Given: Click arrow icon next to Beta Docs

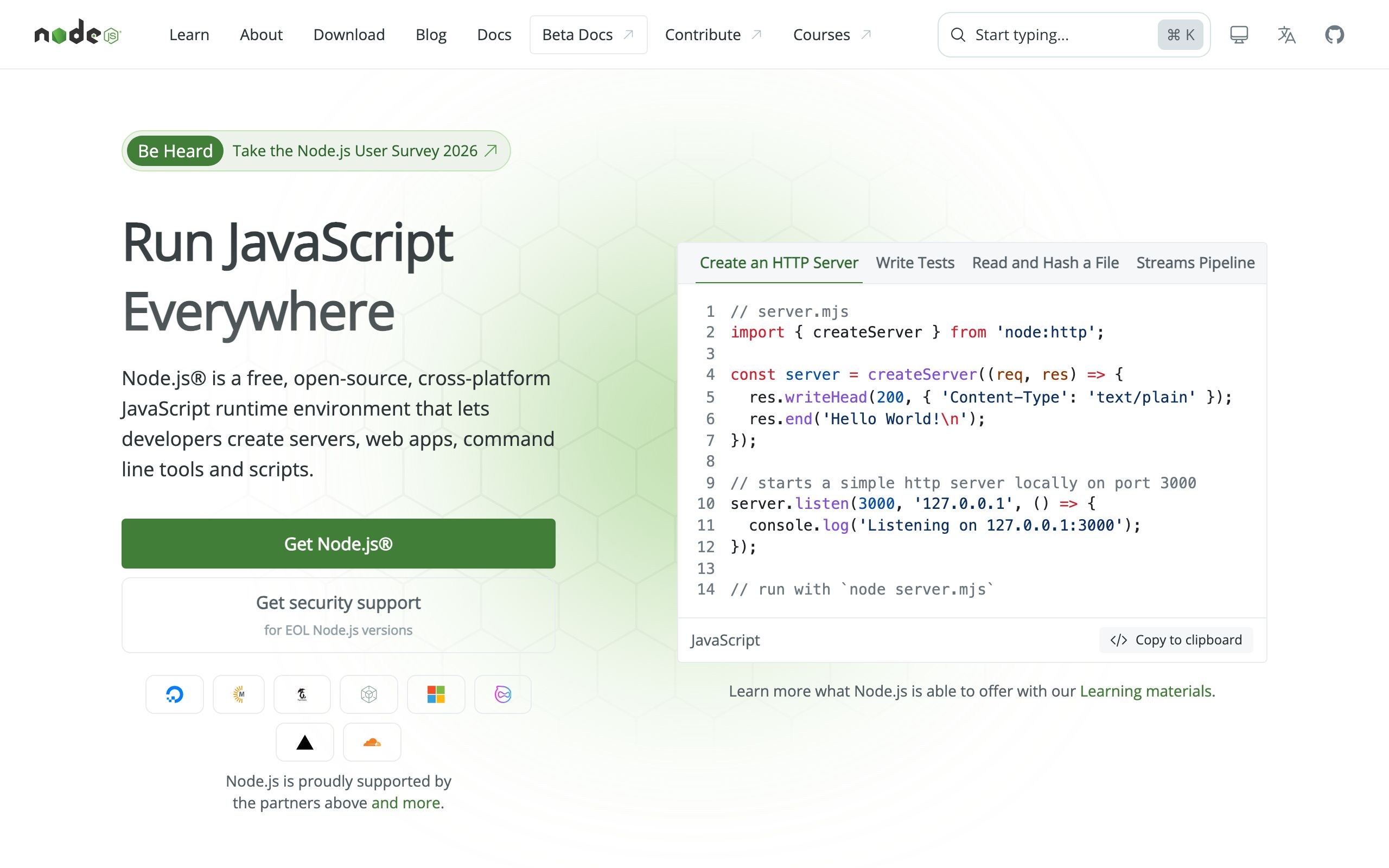Looking at the screenshot, I should click(x=628, y=34).
